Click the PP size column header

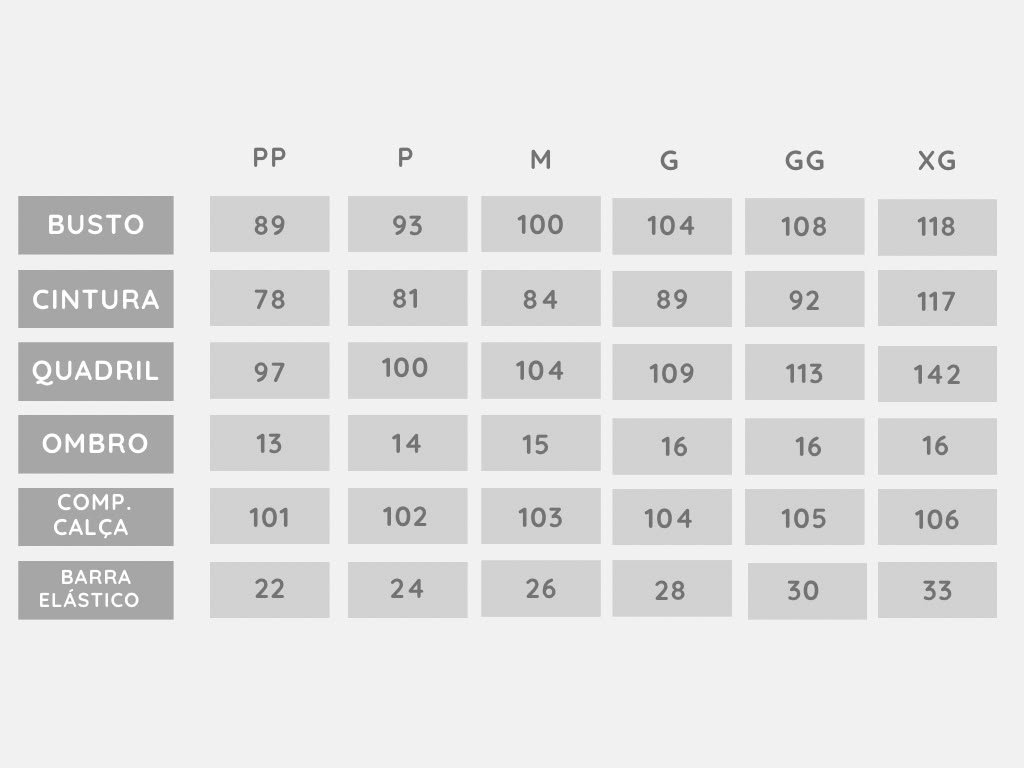coord(269,157)
